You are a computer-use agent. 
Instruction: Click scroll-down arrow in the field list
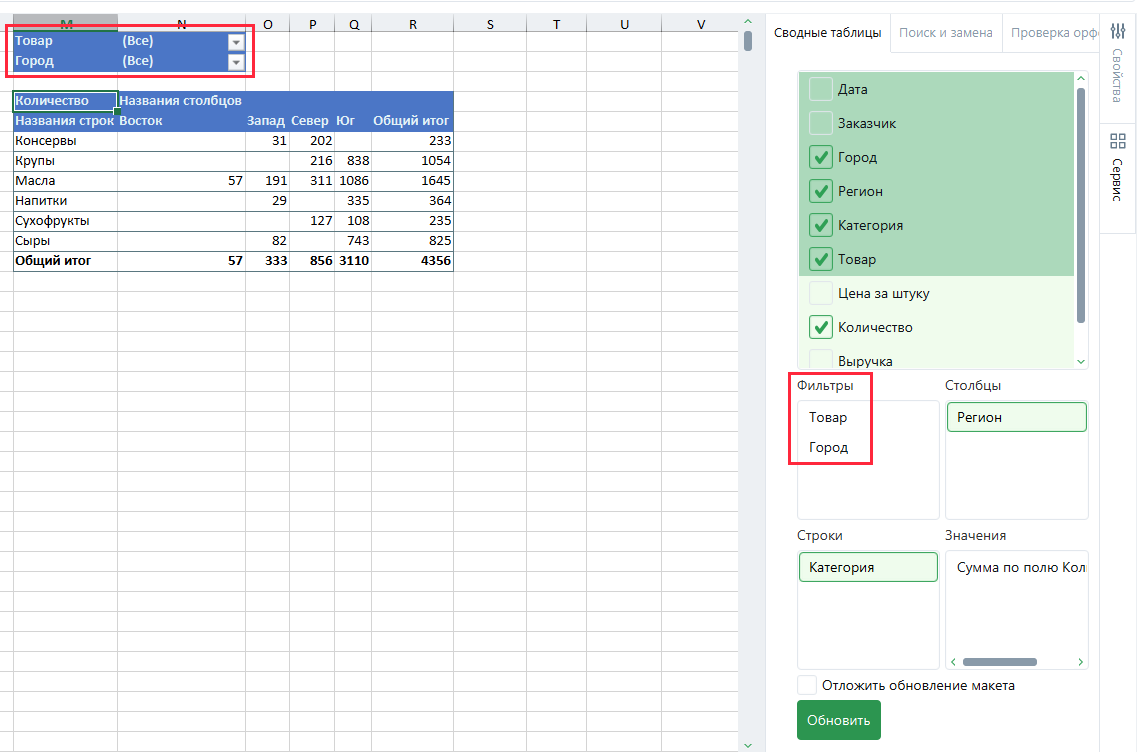pyautogui.click(x=1080, y=361)
